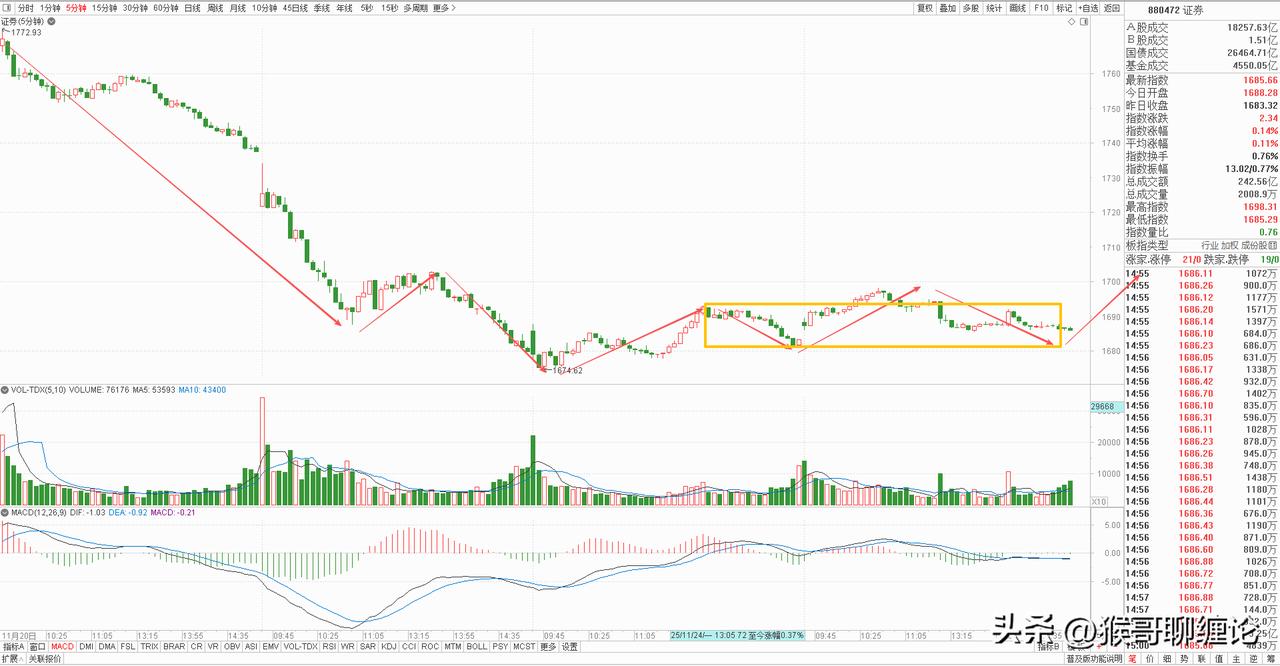Click the 多股 multi-stock button

[x=971, y=8]
